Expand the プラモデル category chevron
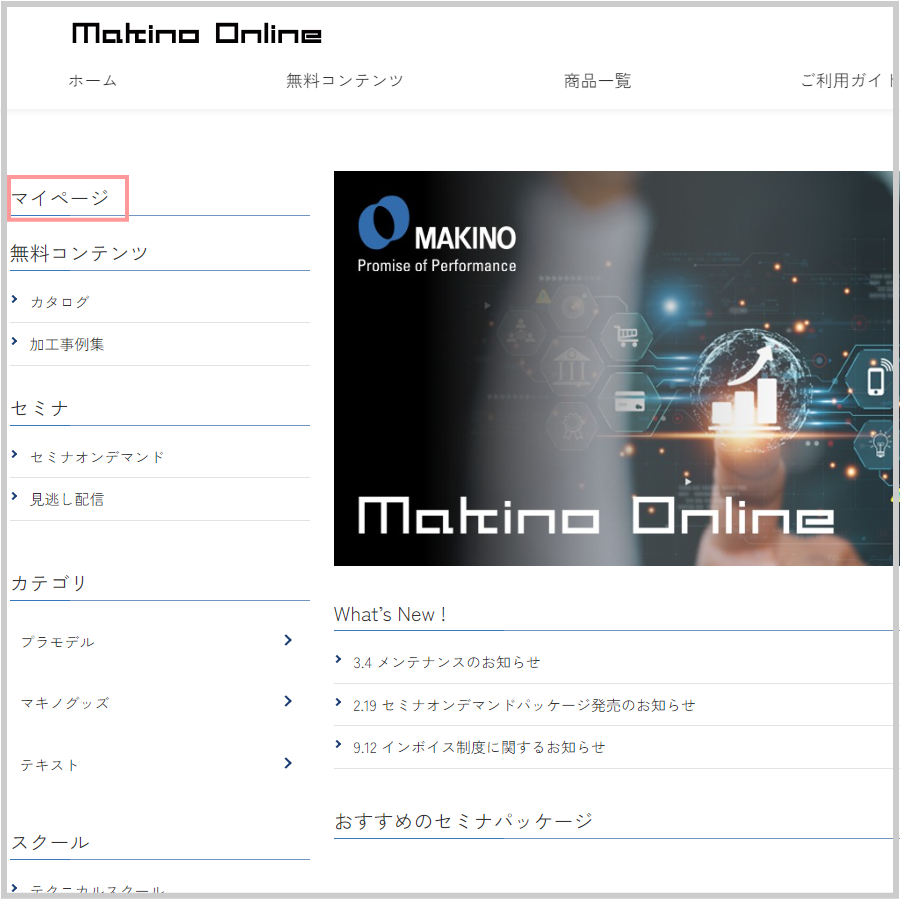The height and width of the screenshot is (900, 900). tap(288, 640)
